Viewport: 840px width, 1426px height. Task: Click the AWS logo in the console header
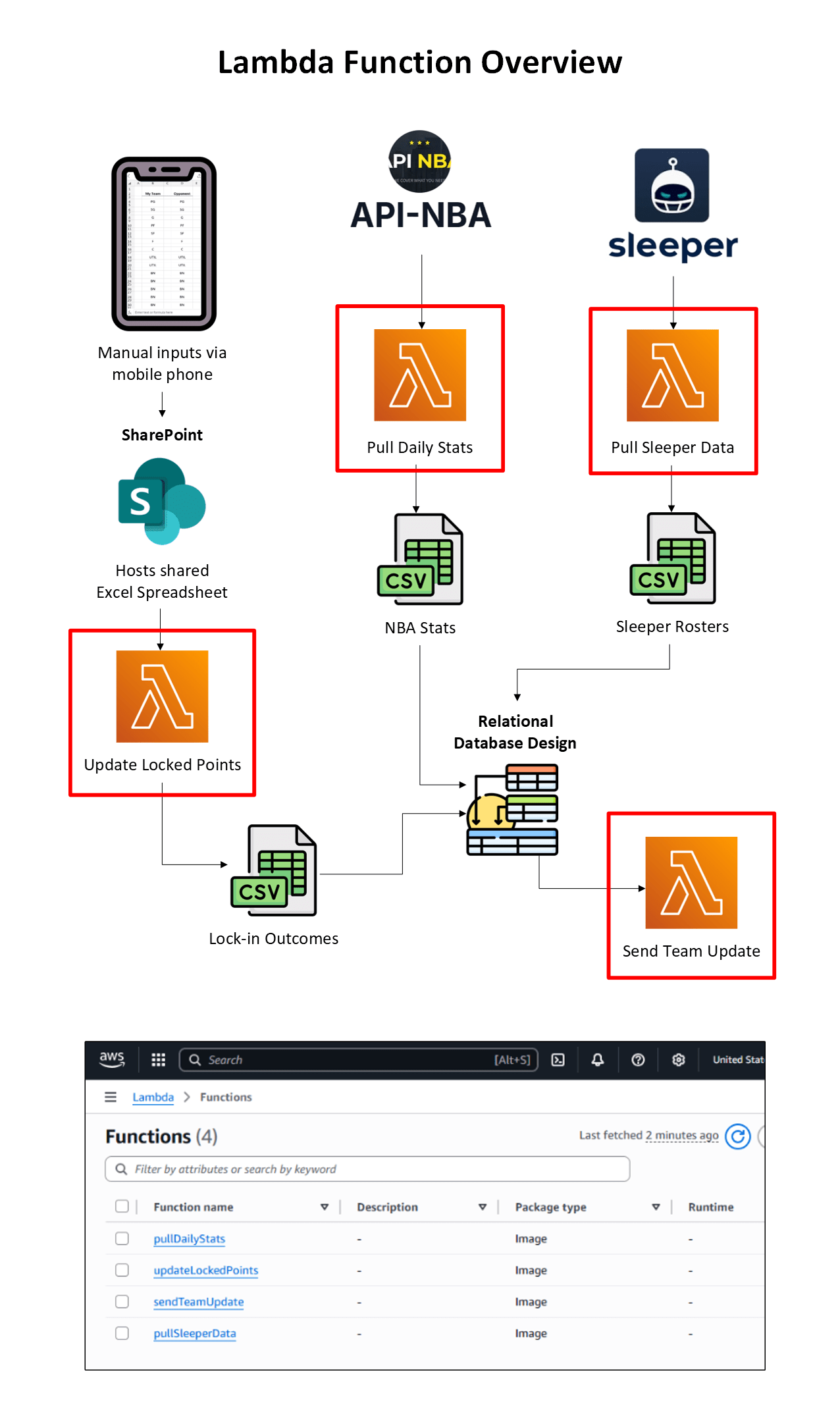click(112, 1059)
